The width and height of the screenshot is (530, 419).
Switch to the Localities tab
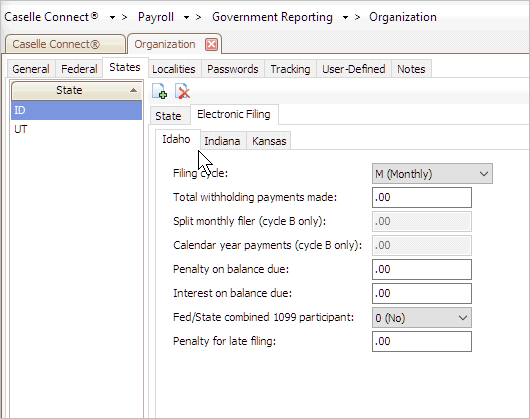pos(174,69)
